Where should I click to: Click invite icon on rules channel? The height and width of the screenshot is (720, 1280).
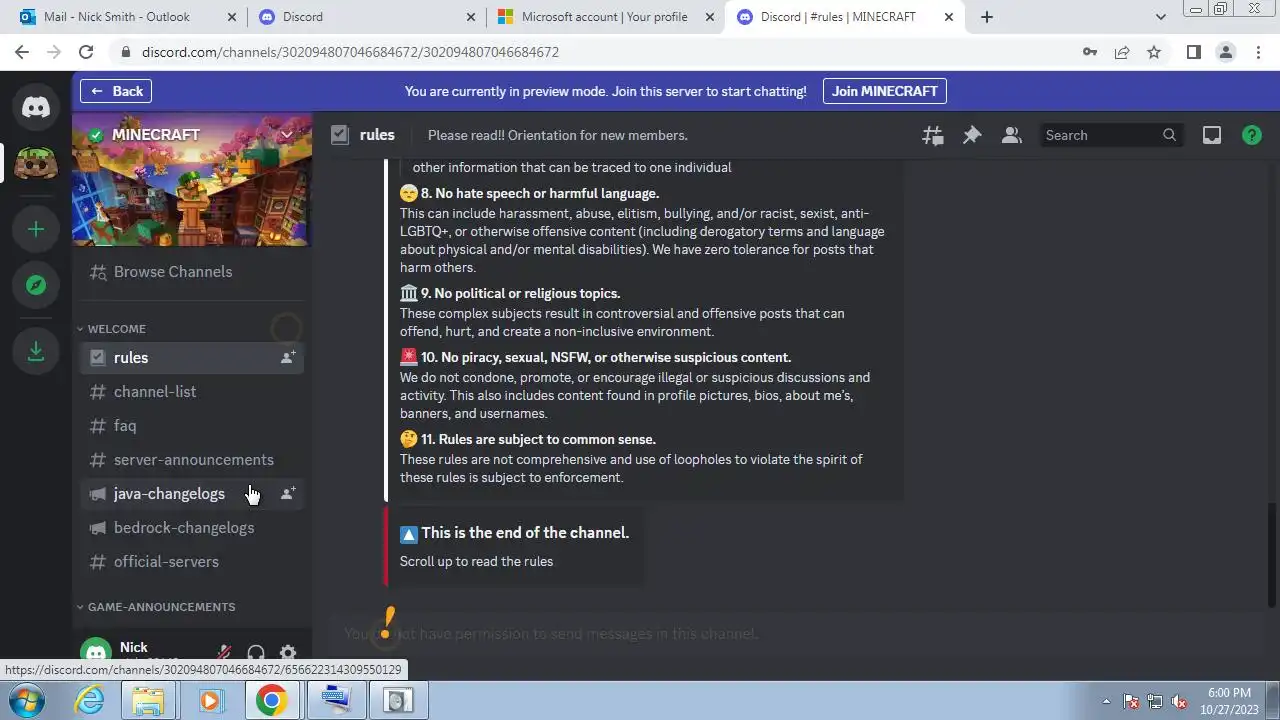[288, 357]
